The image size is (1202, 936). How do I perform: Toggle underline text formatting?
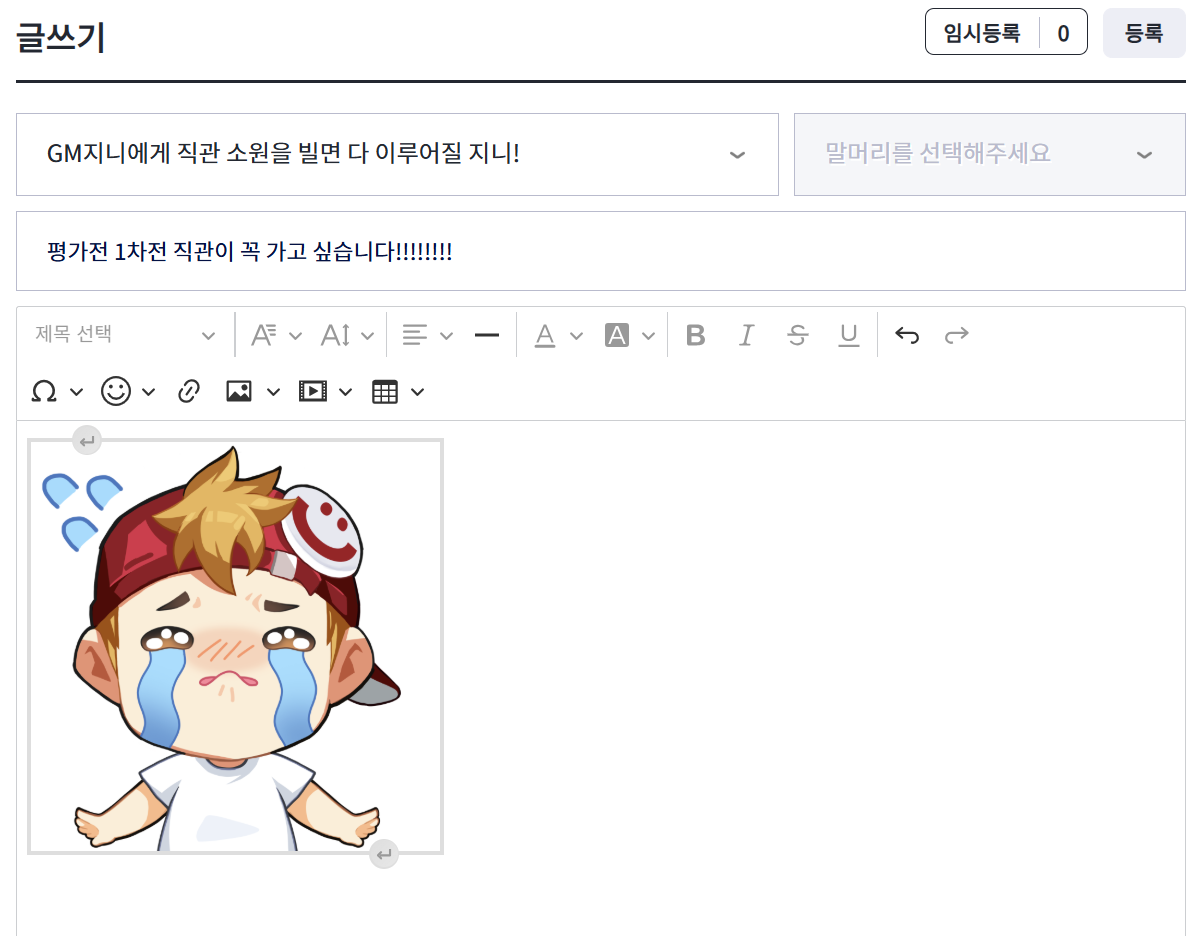tap(849, 335)
